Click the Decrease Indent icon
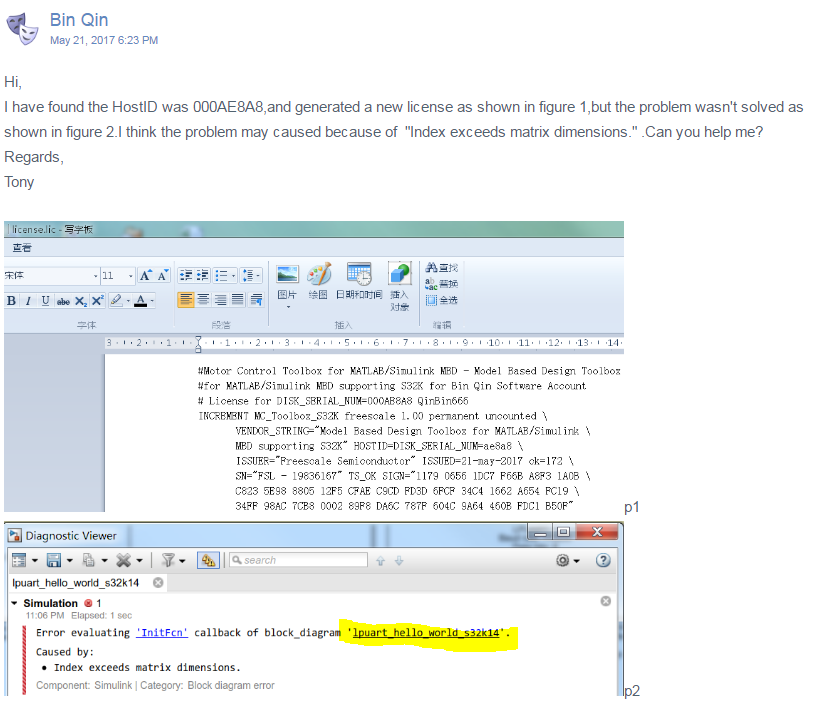 coord(186,275)
